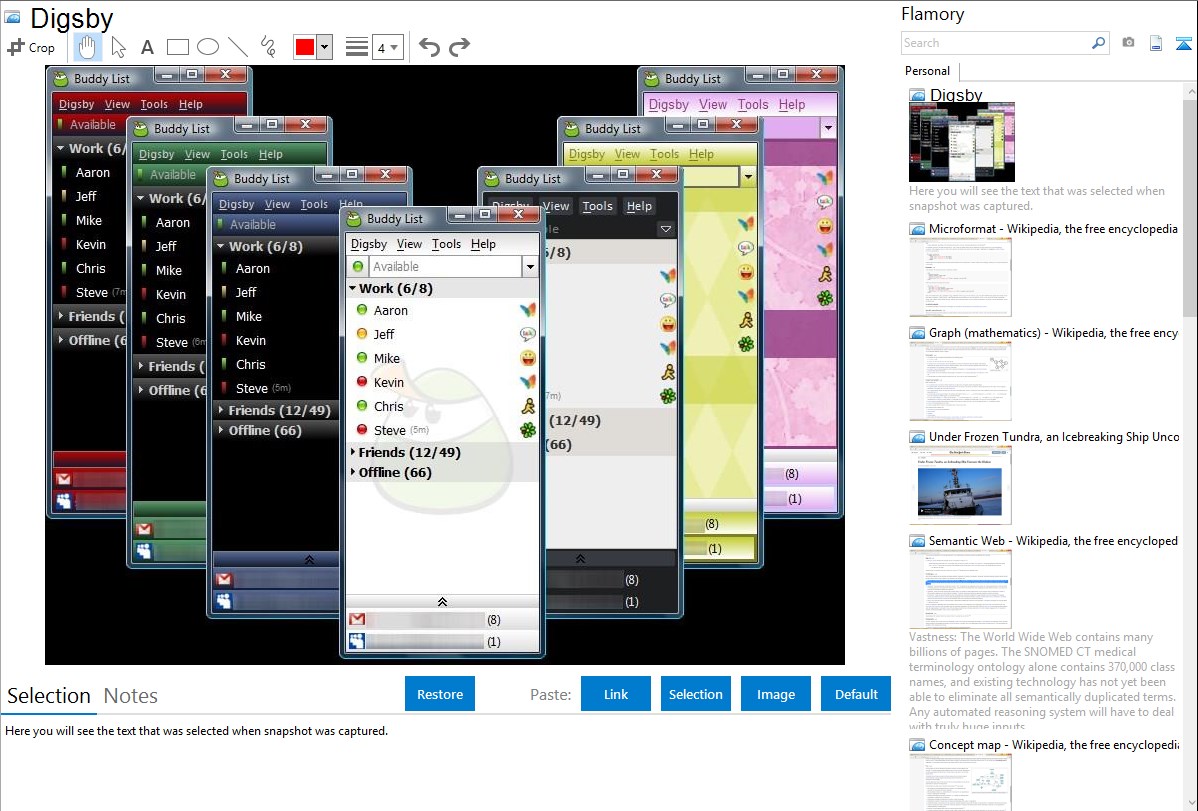The width and height of the screenshot is (1198, 811).
Task: Click the AIM icon next to Chris
Action: tap(527, 406)
